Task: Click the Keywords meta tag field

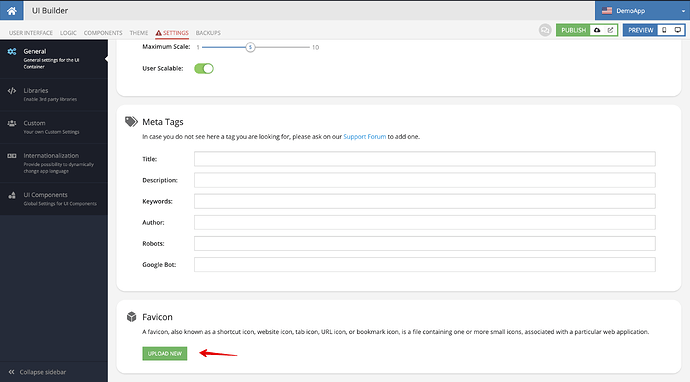Action: tap(425, 201)
